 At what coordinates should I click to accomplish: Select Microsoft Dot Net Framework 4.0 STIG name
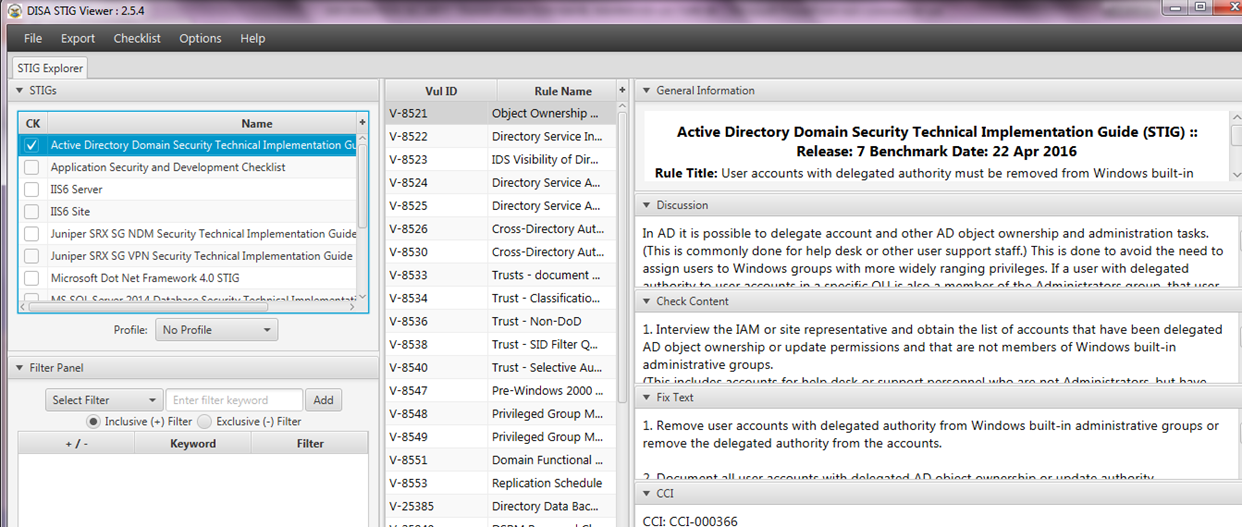pyautogui.click(x=145, y=277)
